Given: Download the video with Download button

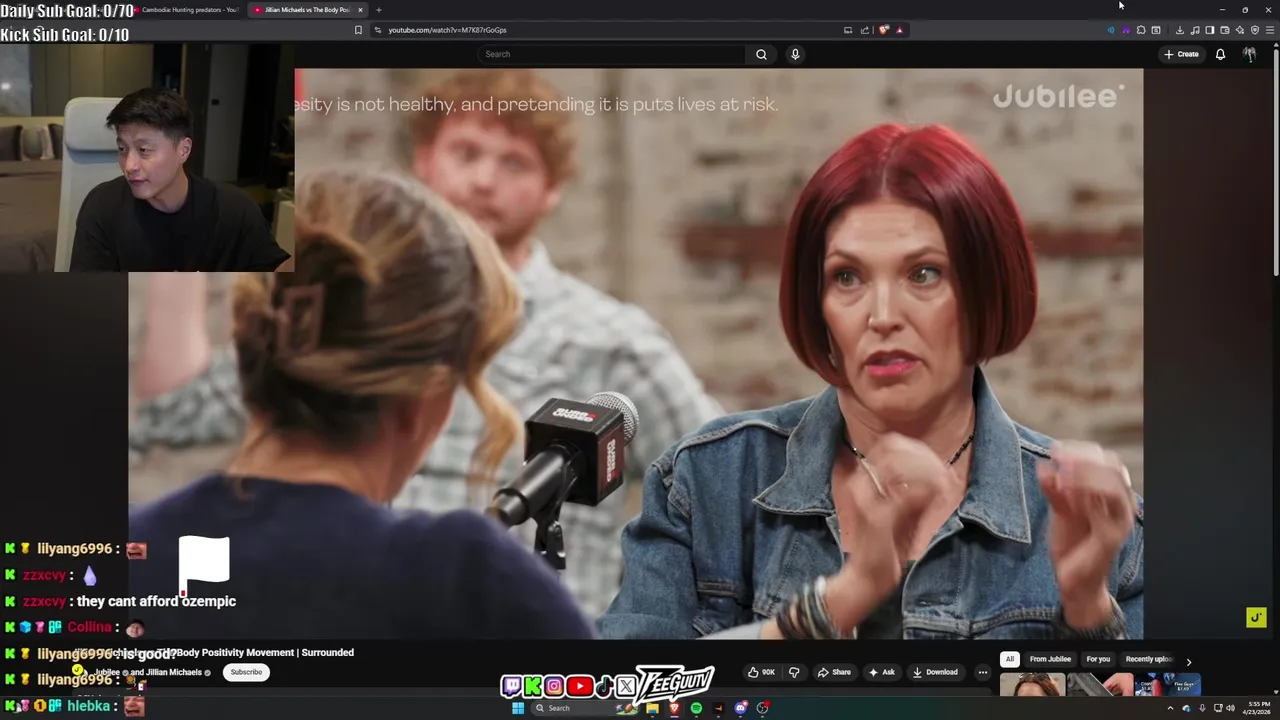Looking at the screenshot, I should (x=935, y=672).
